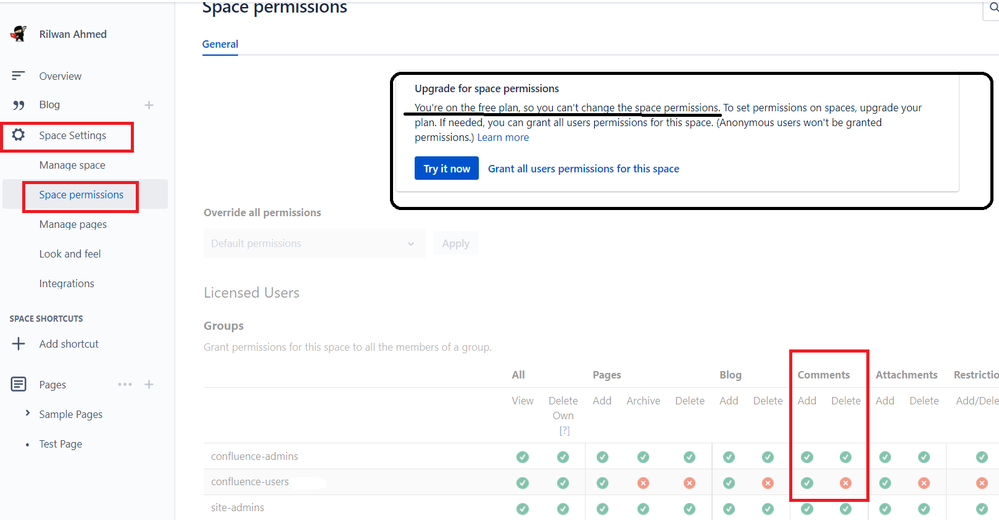The height and width of the screenshot is (520, 999).
Task: Click the [?] help link under Delete Own
Action: pos(564,431)
